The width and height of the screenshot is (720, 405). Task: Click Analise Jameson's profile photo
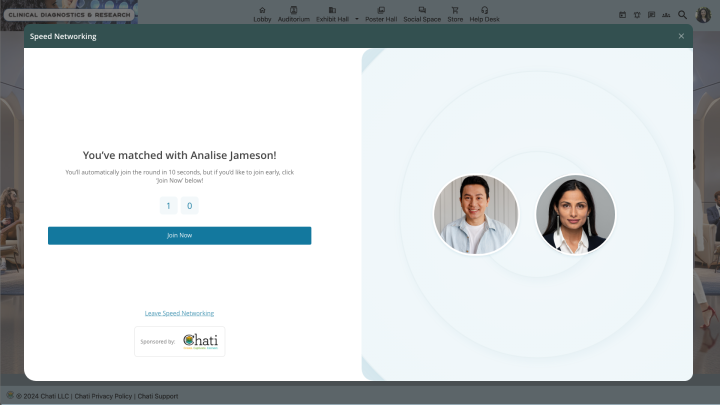[575, 214]
